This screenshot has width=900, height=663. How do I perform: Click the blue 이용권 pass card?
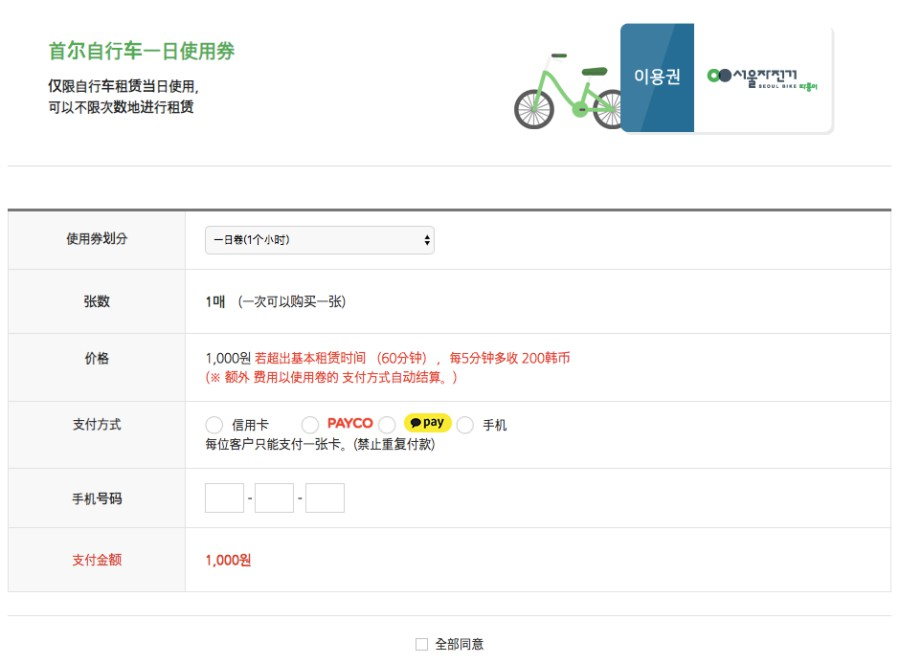[x=657, y=77]
